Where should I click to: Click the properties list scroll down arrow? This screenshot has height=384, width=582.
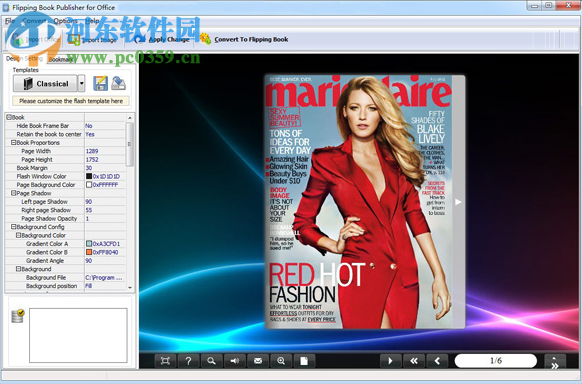pos(130,288)
